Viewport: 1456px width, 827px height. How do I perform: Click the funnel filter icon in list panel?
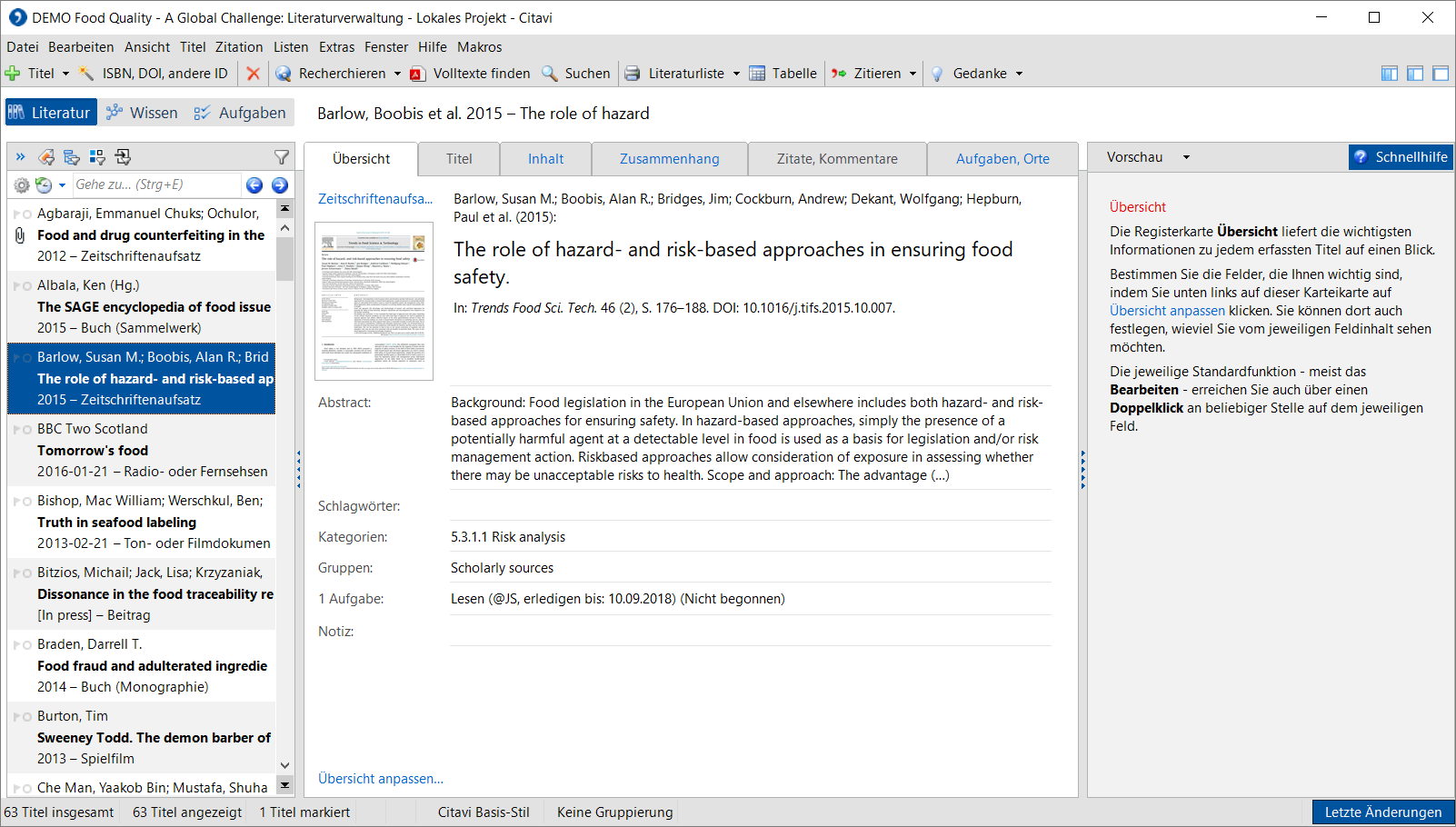click(x=282, y=157)
